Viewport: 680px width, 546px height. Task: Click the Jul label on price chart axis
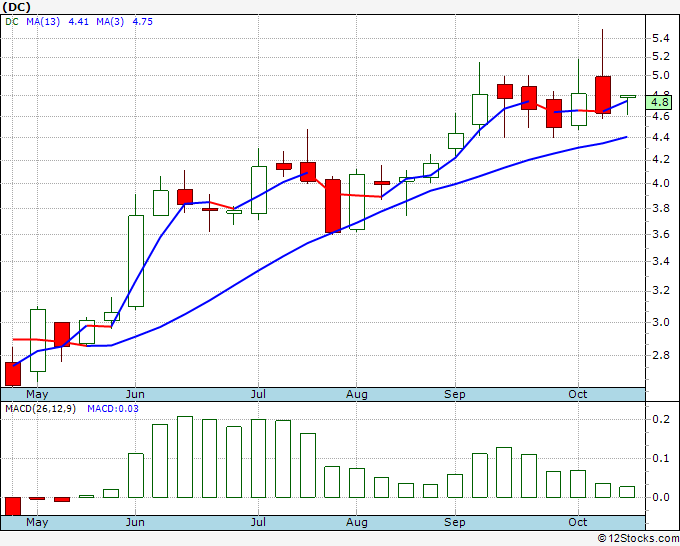(258, 394)
